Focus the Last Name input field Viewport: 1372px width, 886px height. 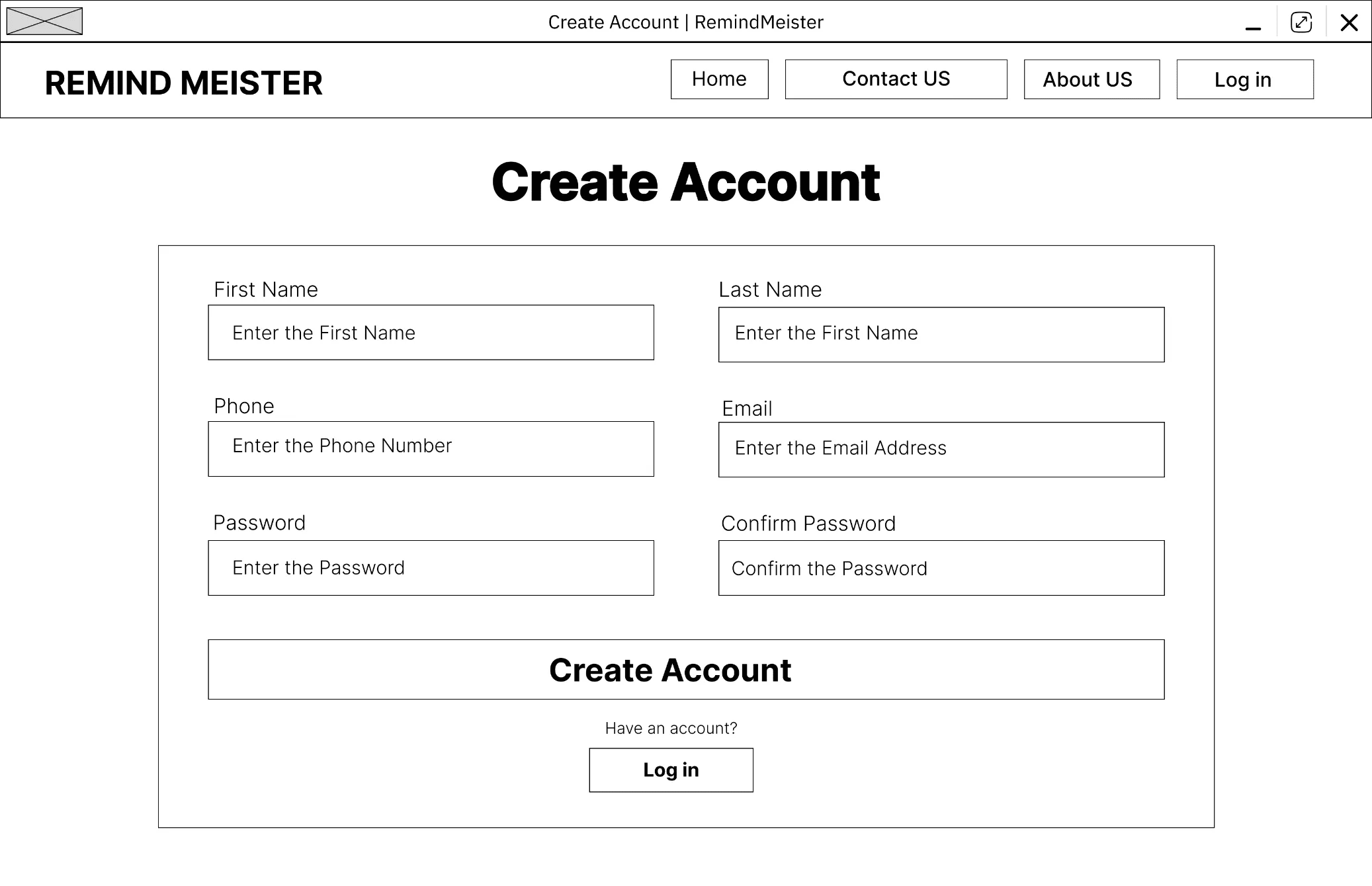pos(941,335)
